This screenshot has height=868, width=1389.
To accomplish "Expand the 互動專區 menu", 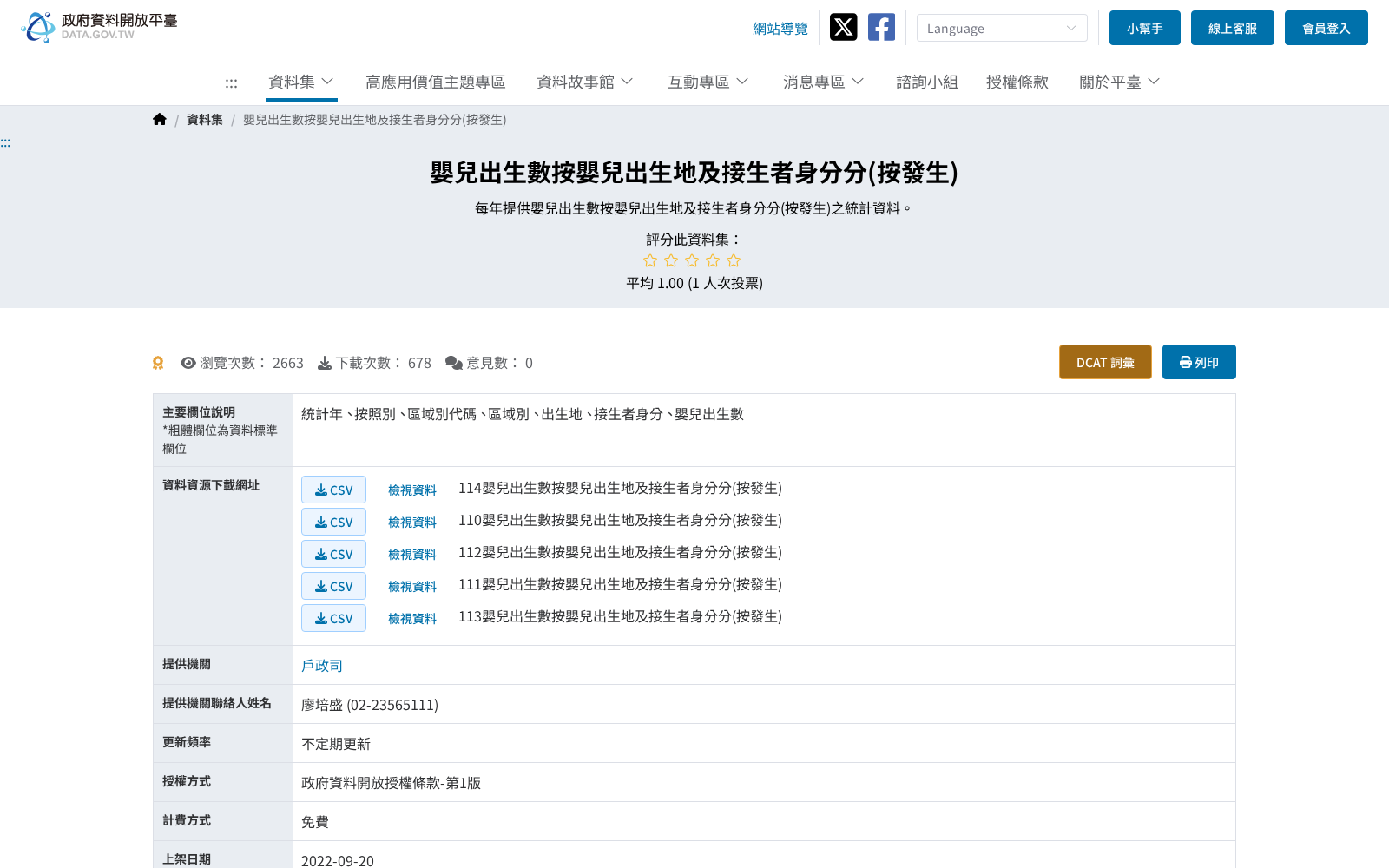I will [708, 82].
